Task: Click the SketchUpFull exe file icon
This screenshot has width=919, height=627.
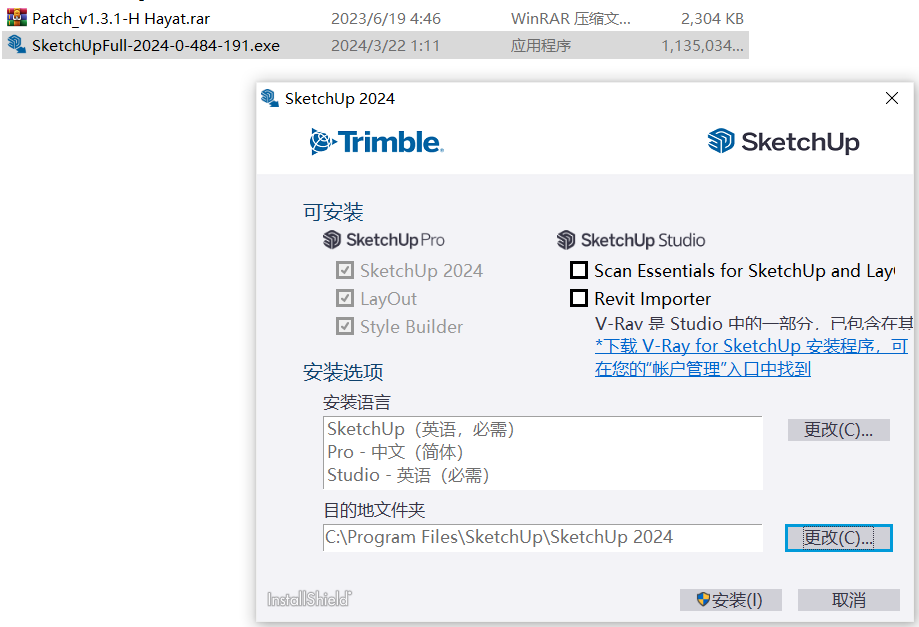Action: point(16,45)
